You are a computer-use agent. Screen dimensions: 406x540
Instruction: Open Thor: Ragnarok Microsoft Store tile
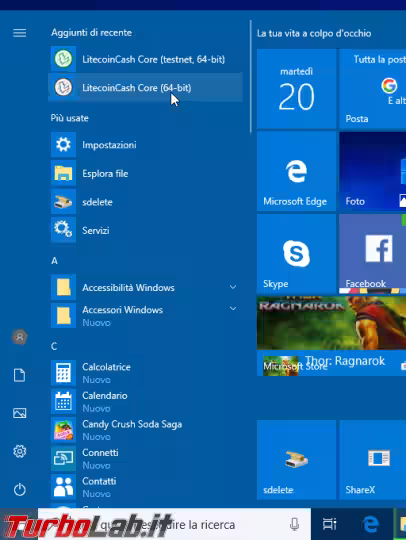tap(331, 336)
